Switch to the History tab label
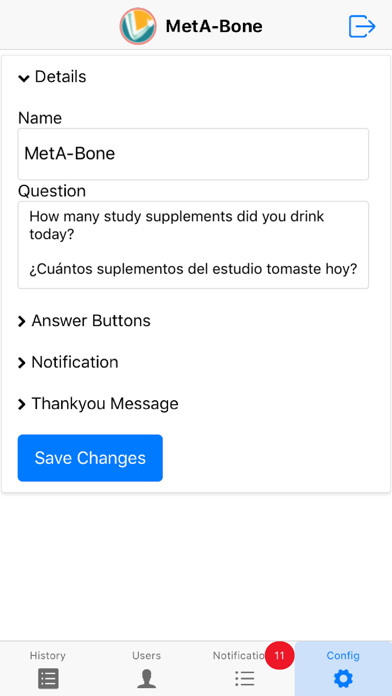The width and height of the screenshot is (392, 696). [48, 655]
